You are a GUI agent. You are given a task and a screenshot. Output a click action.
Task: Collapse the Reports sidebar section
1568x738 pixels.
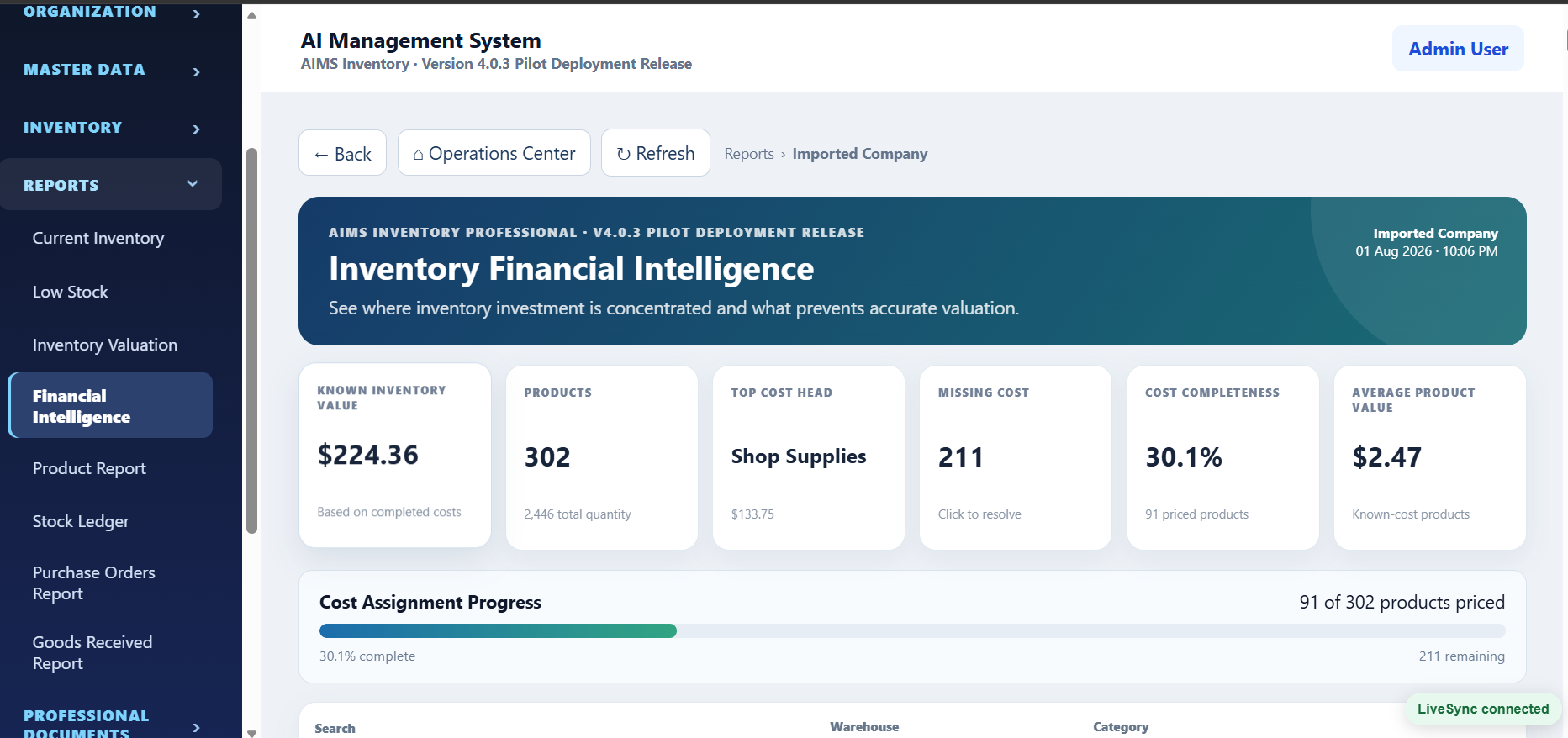pyautogui.click(x=111, y=184)
